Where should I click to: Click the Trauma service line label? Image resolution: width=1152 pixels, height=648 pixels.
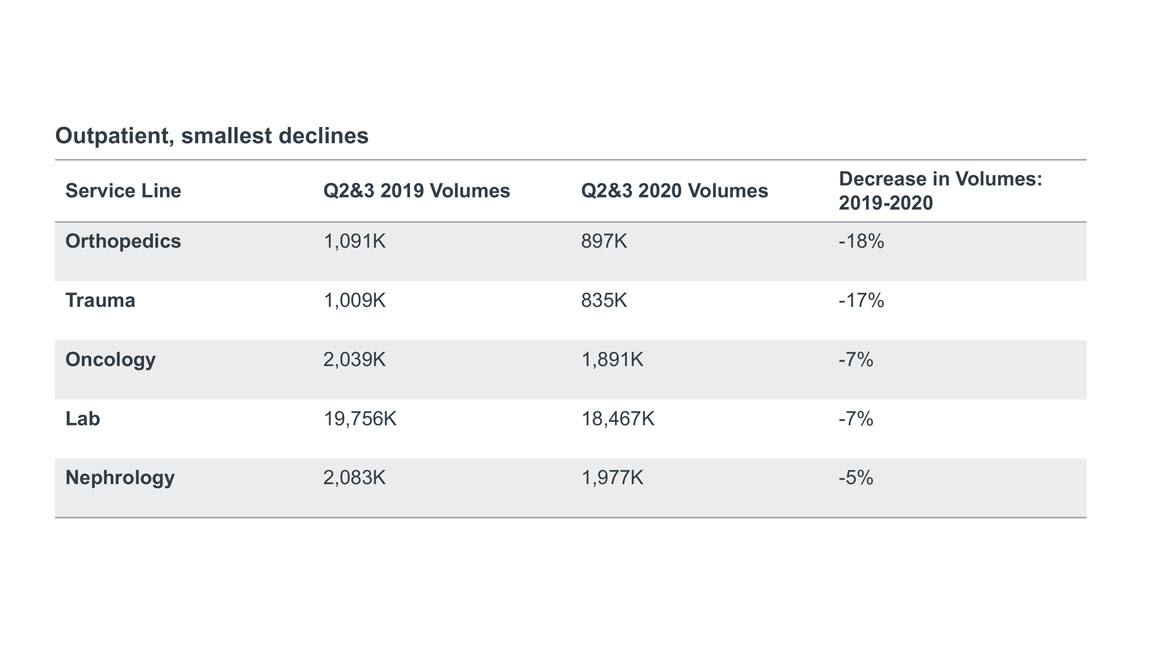point(100,300)
